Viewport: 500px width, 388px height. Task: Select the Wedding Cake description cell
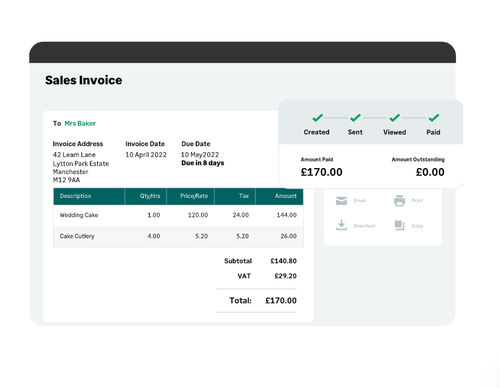coord(79,215)
